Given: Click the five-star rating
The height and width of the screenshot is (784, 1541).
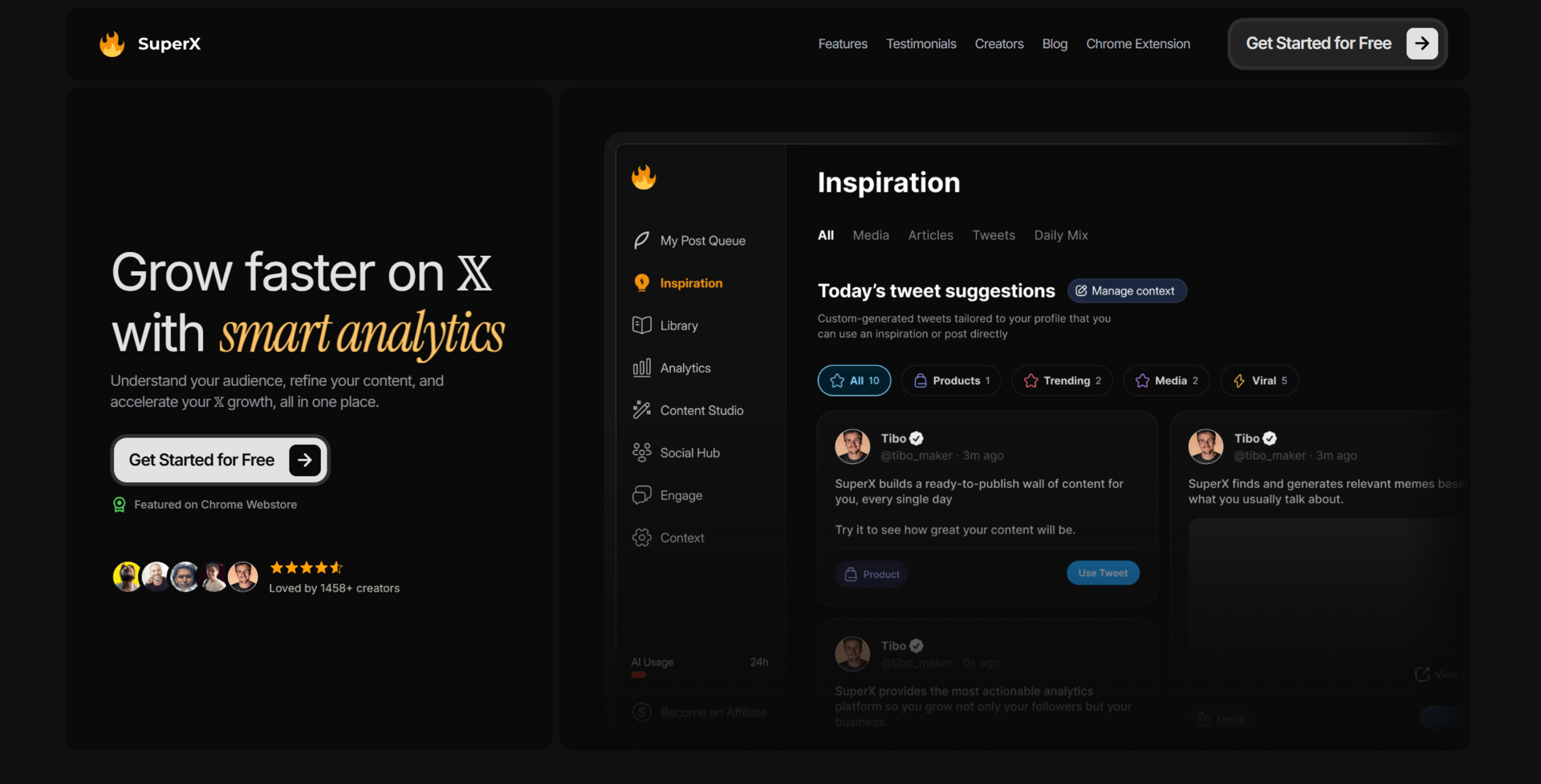Looking at the screenshot, I should [307, 567].
